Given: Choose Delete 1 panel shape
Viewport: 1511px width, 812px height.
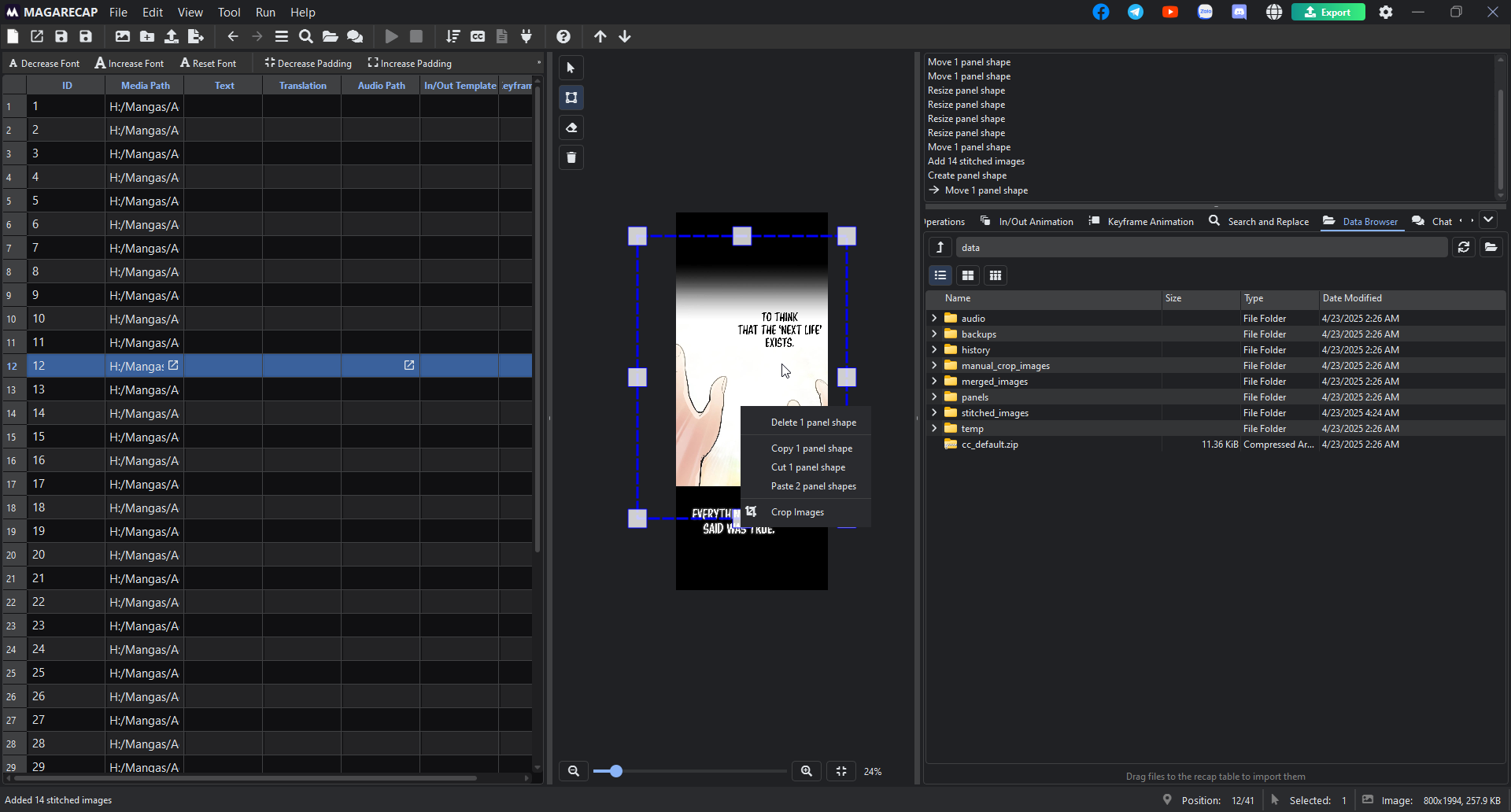Looking at the screenshot, I should click(x=806, y=423).
